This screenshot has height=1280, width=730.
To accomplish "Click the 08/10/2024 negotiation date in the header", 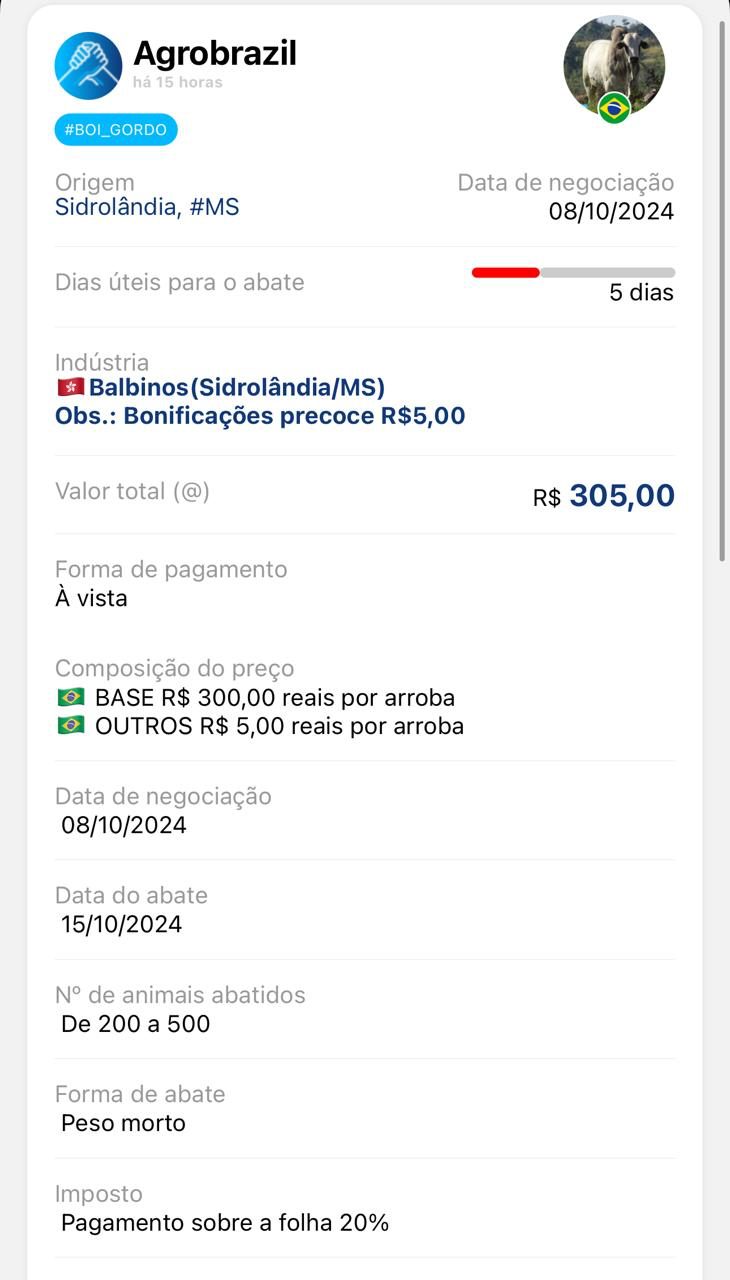I will click(x=611, y=212).
